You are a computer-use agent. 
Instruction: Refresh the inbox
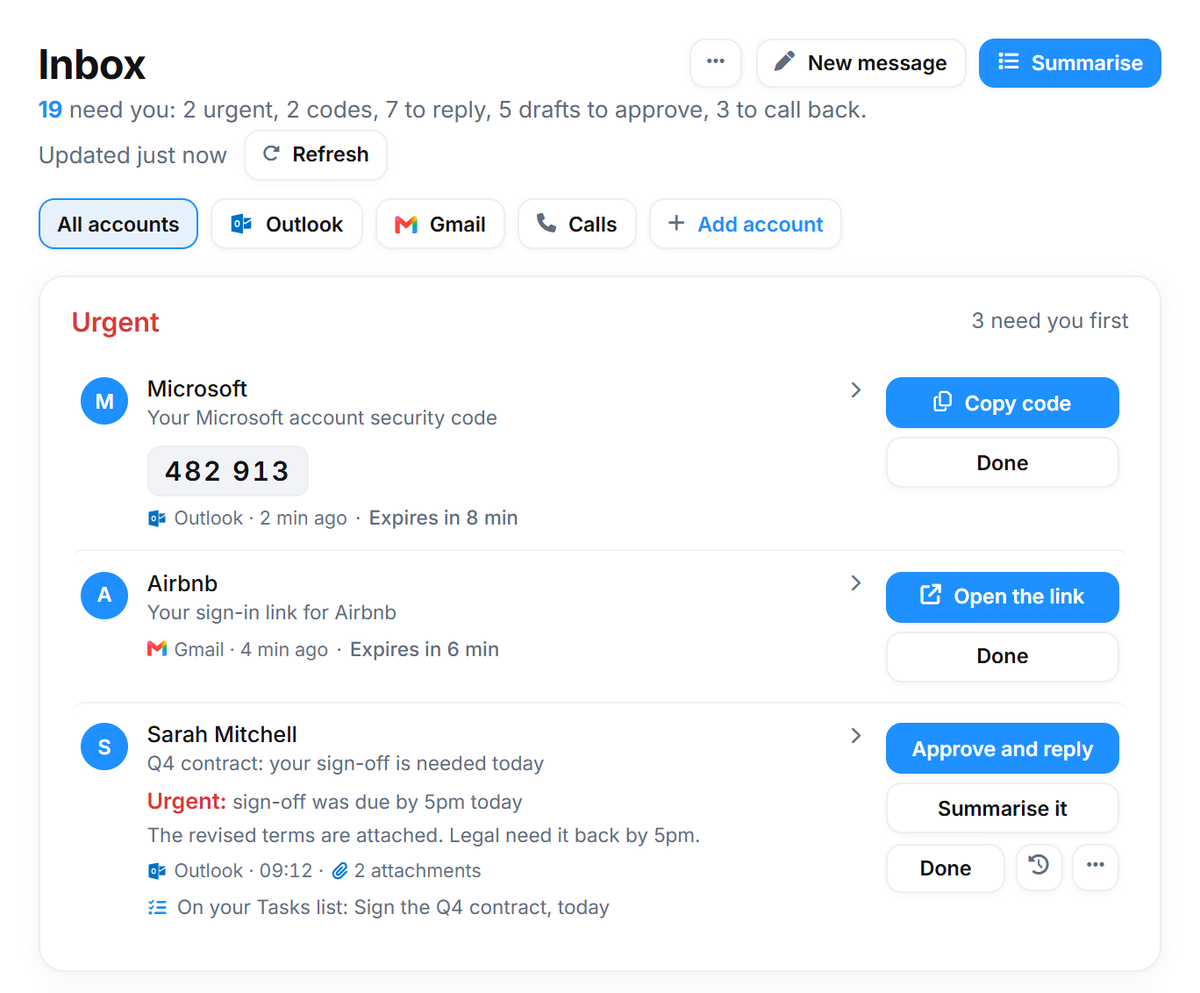point(316,155)
